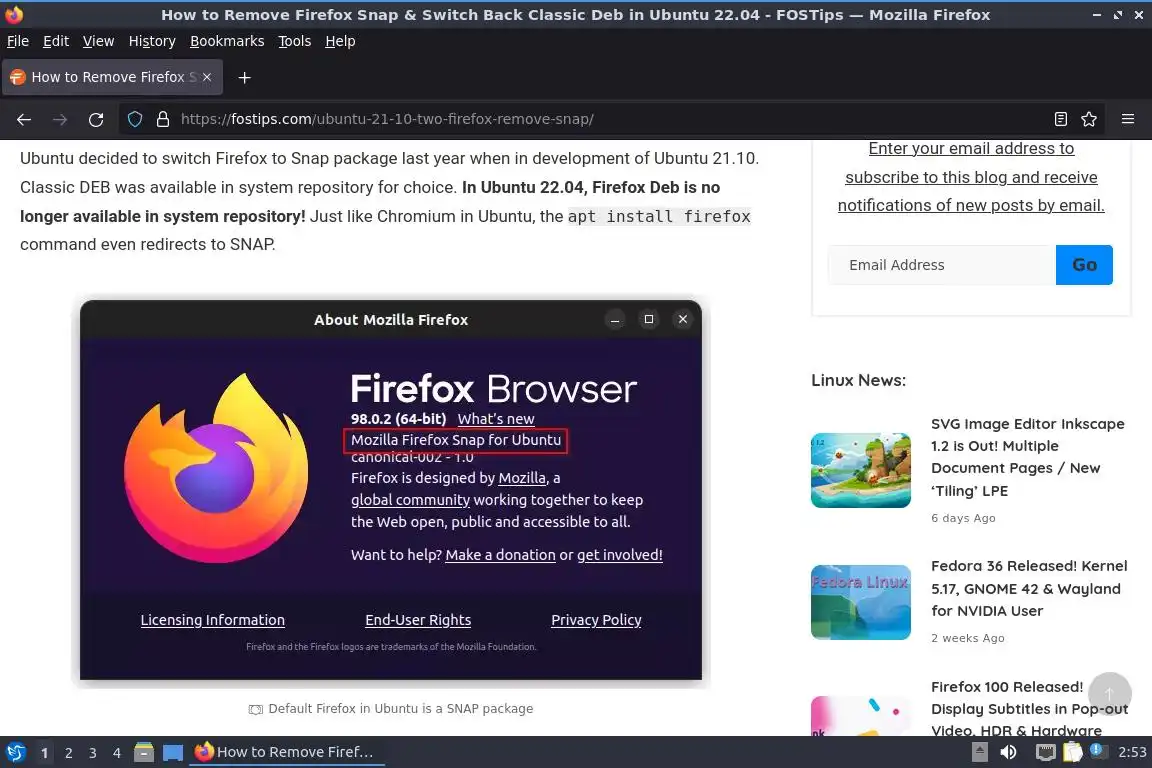Open the Inkscape 1.2 news article title

[1027, 457]
